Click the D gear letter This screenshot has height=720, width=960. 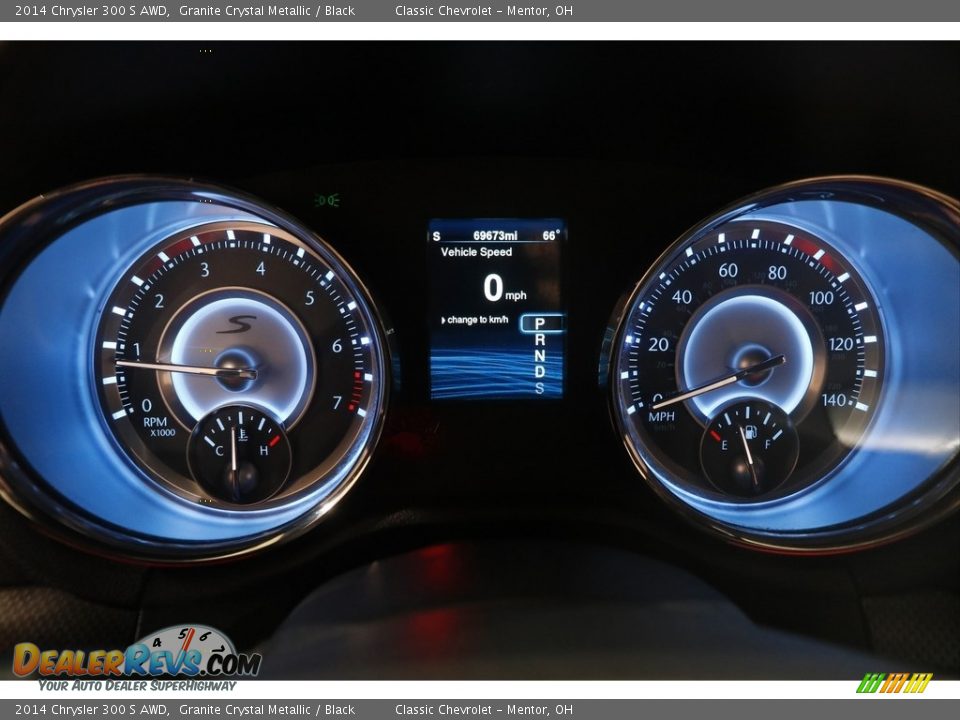tap(539, 372)
